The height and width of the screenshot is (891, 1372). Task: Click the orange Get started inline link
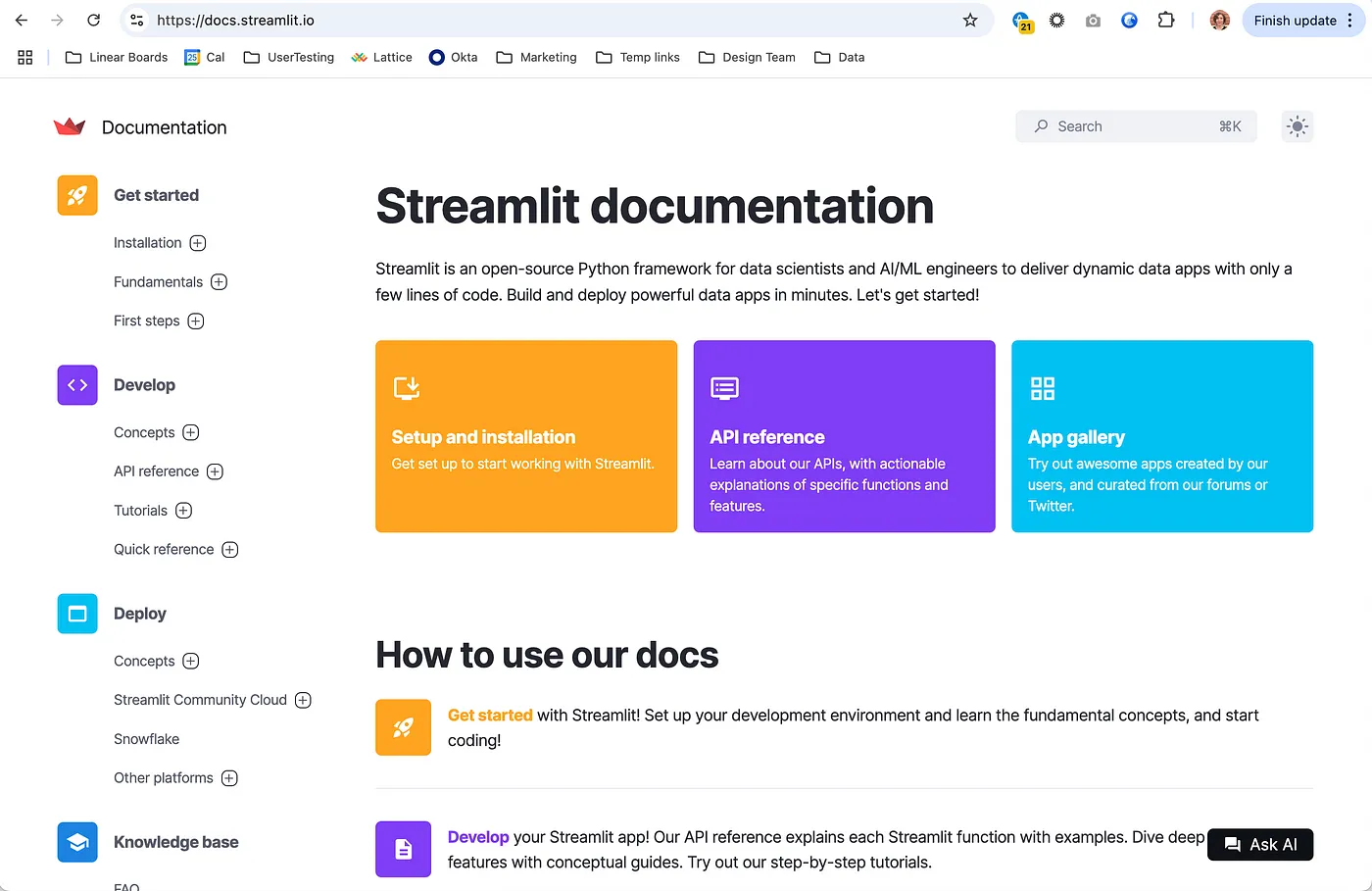pyautogui.click(x=490, y=716)
